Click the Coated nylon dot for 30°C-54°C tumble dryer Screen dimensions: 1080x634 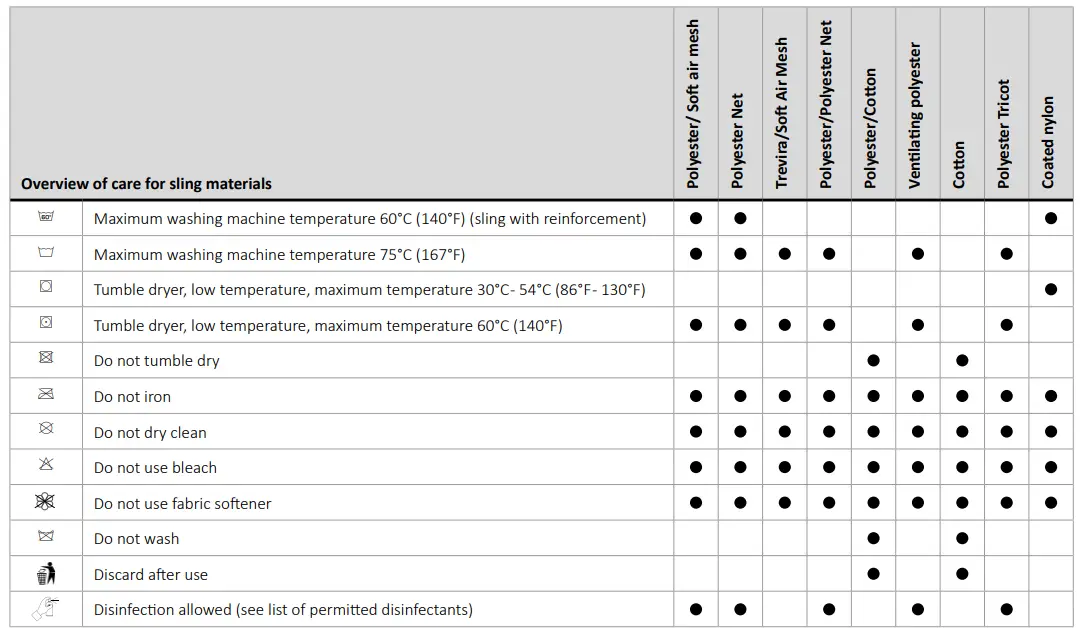[x=1050, y=289]
